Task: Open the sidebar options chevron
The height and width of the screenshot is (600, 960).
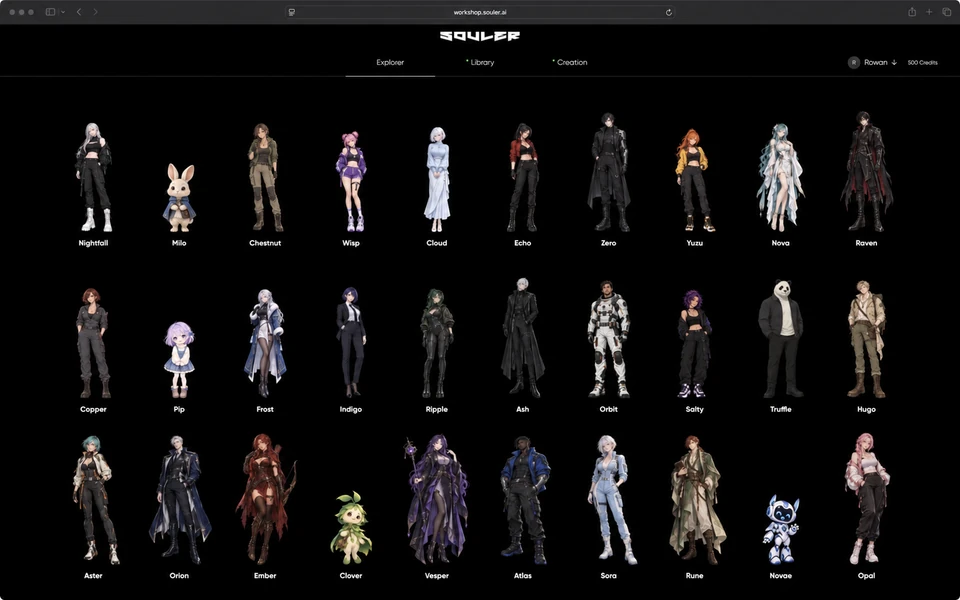Action: click(63, 12)
